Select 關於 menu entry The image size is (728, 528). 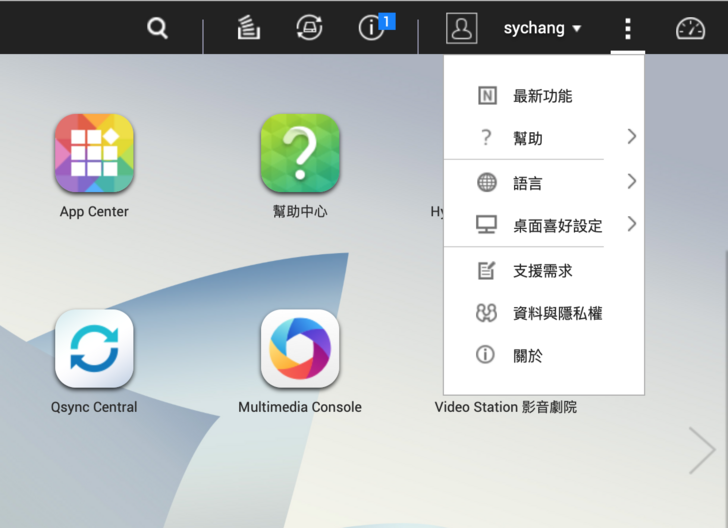coord(544,356)
